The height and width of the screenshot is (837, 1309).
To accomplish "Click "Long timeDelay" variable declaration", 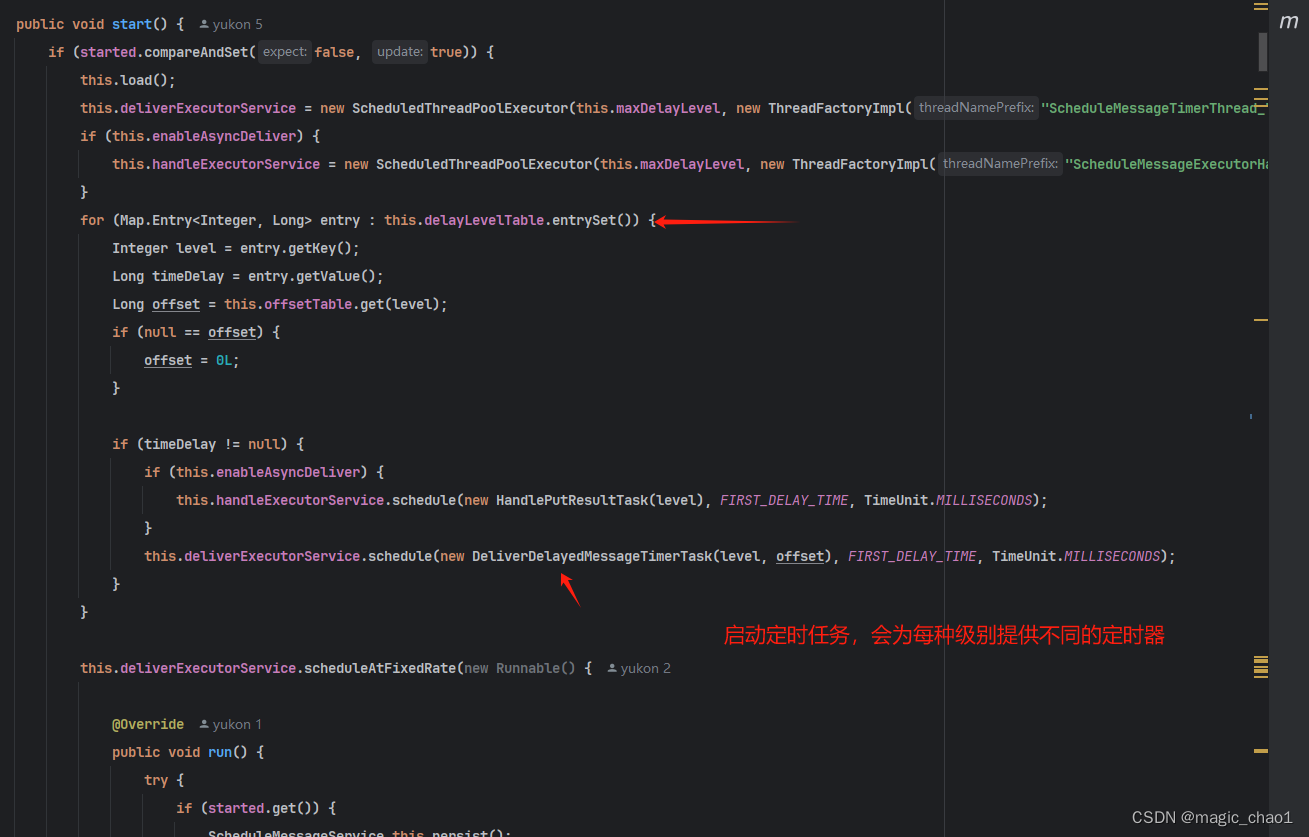I will click(168, 276).
